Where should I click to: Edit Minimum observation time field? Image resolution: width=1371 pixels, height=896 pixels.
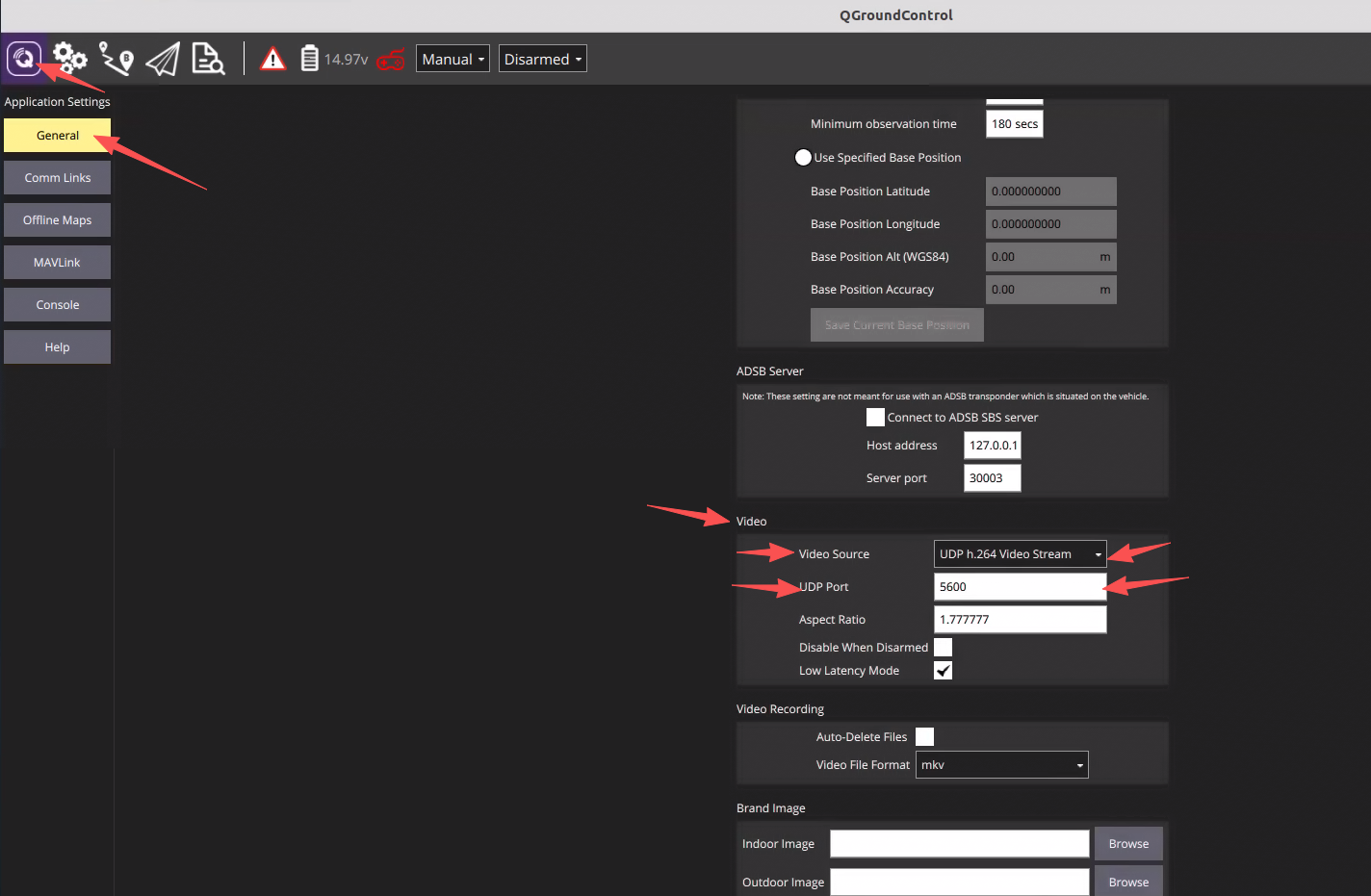click(x=1015, y=124)
